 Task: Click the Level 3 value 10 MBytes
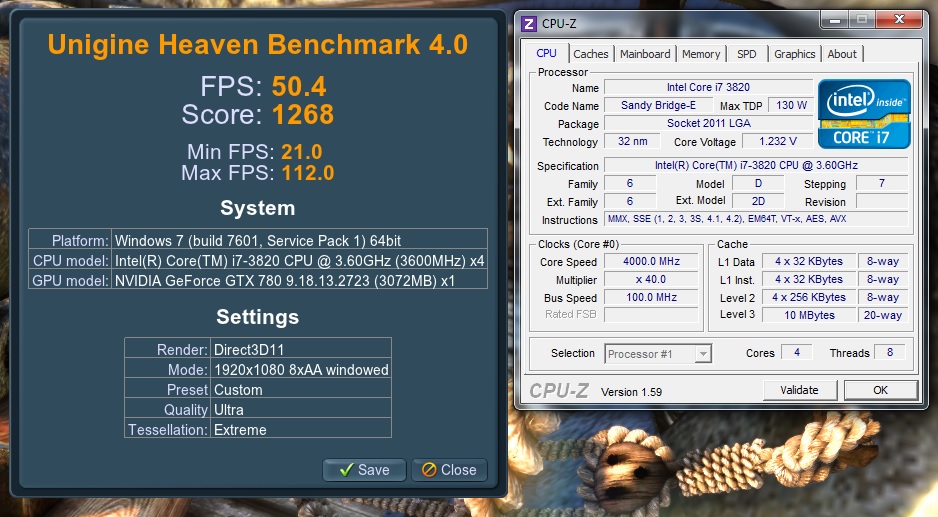click(809, 315)
